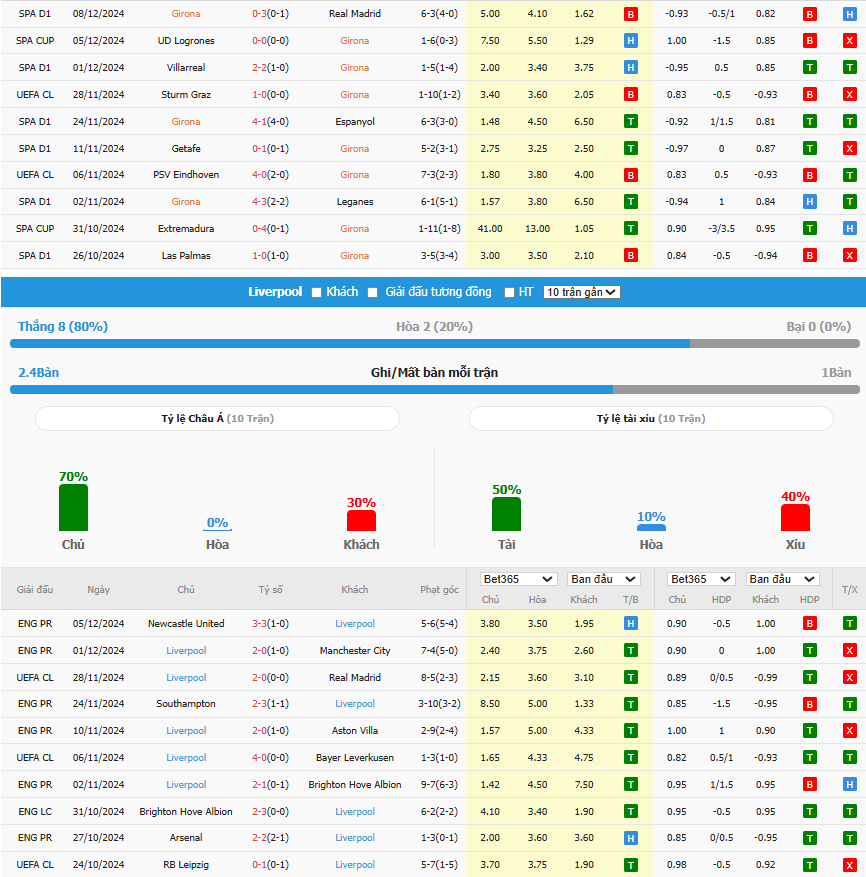Image resolution: width=866 pixels, height=877 pixels.
Task: Click Thắng 8 (80%) label
Action: (63, 327)
